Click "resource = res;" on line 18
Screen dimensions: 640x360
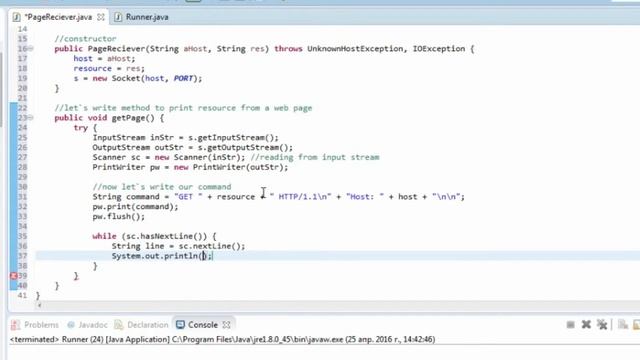pyautogui.click(x=109, y=69)
